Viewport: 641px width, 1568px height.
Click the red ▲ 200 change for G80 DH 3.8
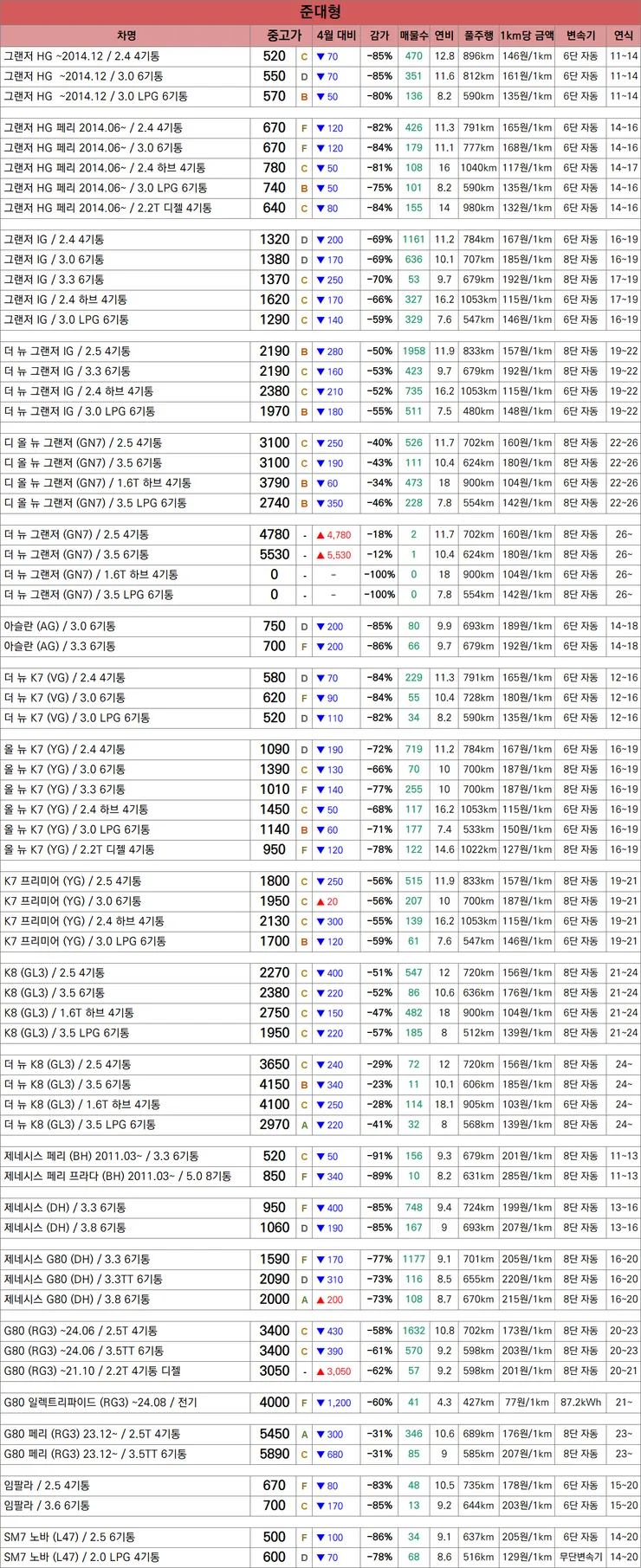330,1300
